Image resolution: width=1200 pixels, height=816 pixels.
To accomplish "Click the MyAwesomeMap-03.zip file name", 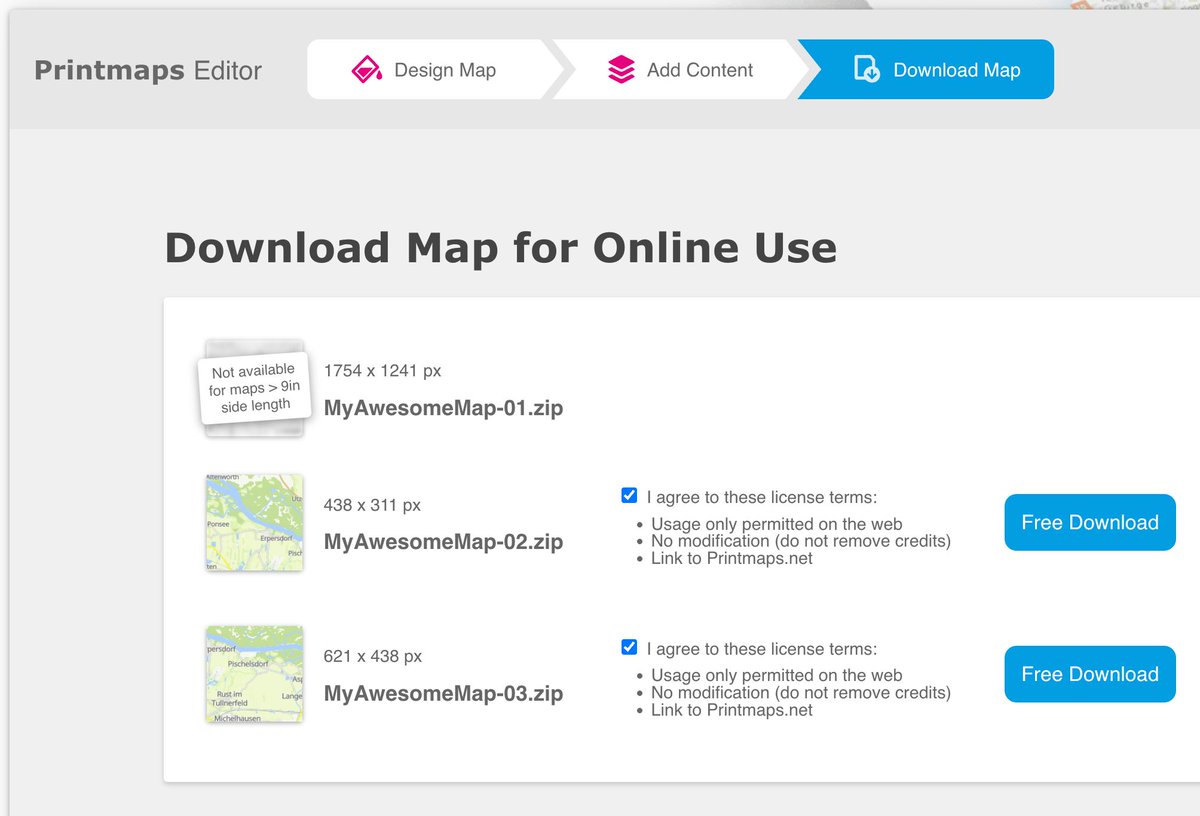I will (443, 693).
